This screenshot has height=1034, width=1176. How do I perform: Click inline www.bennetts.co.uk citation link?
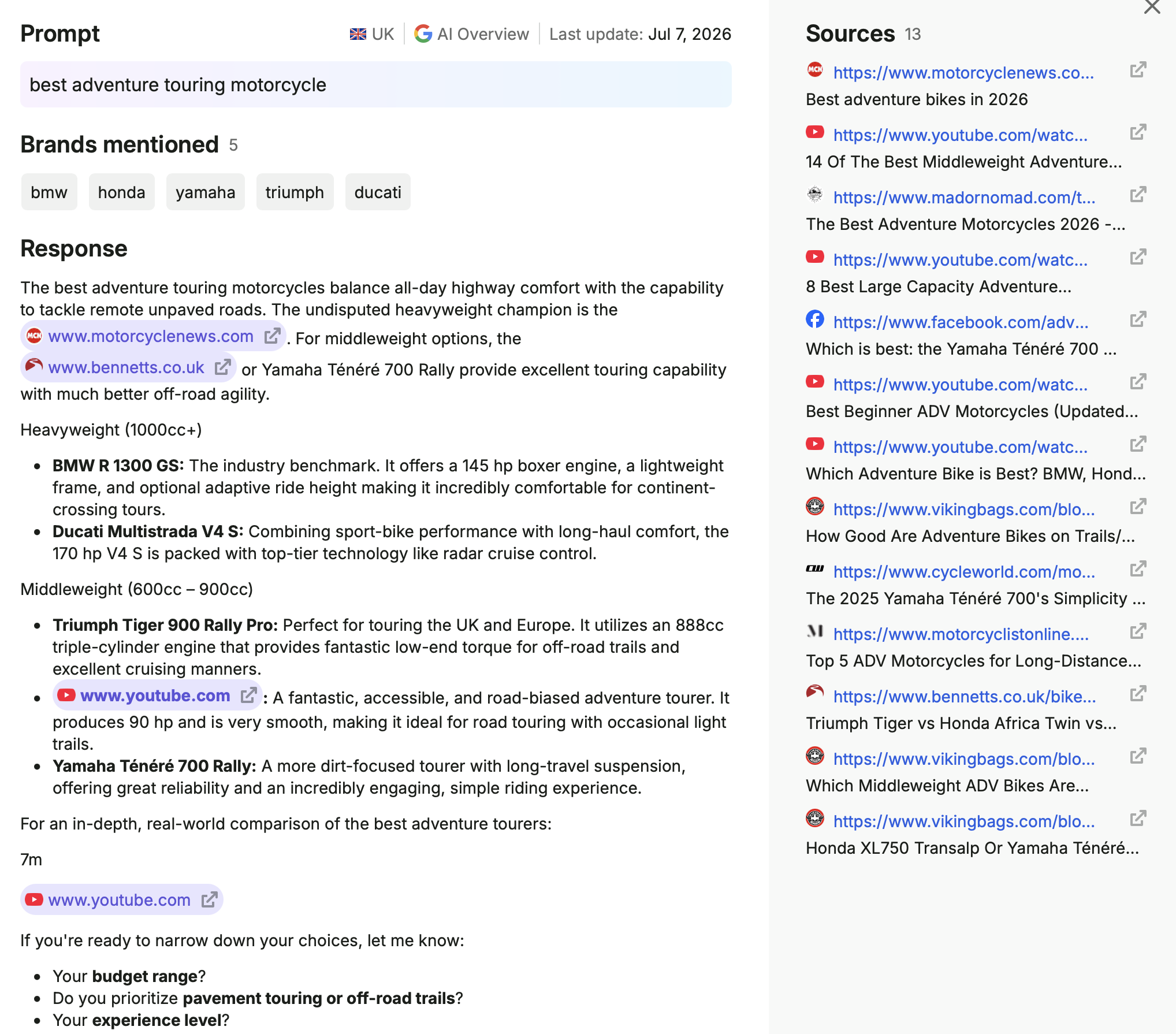[126, 367]
